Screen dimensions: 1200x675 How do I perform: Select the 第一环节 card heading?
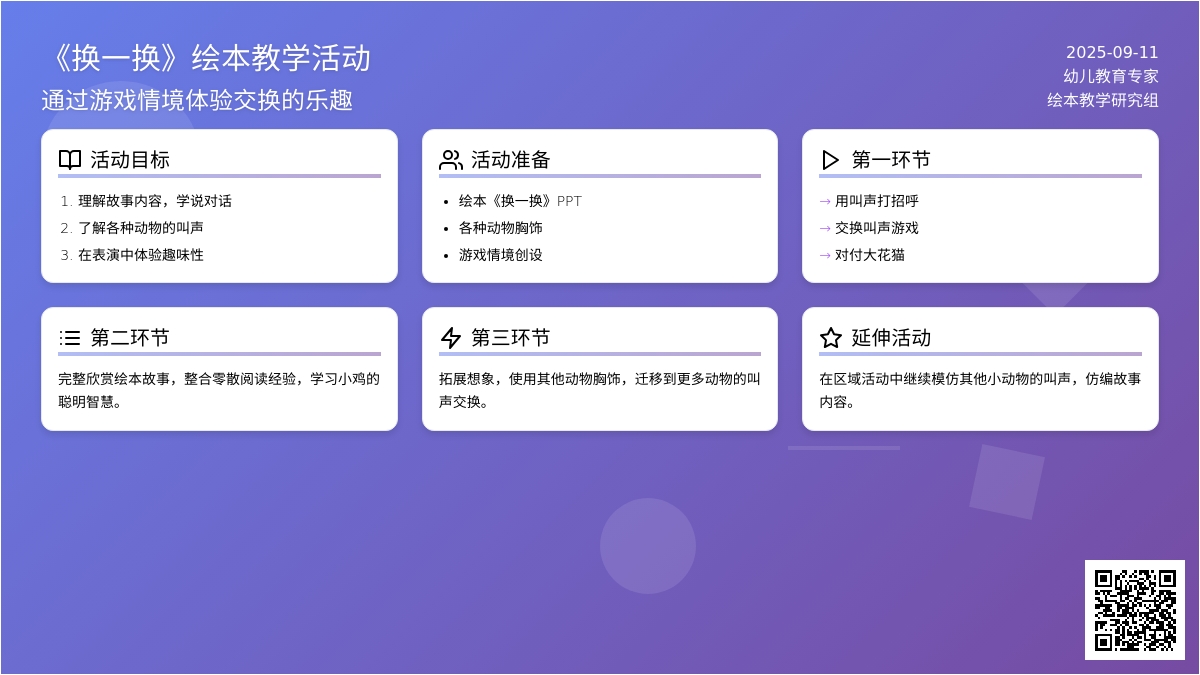891,160
